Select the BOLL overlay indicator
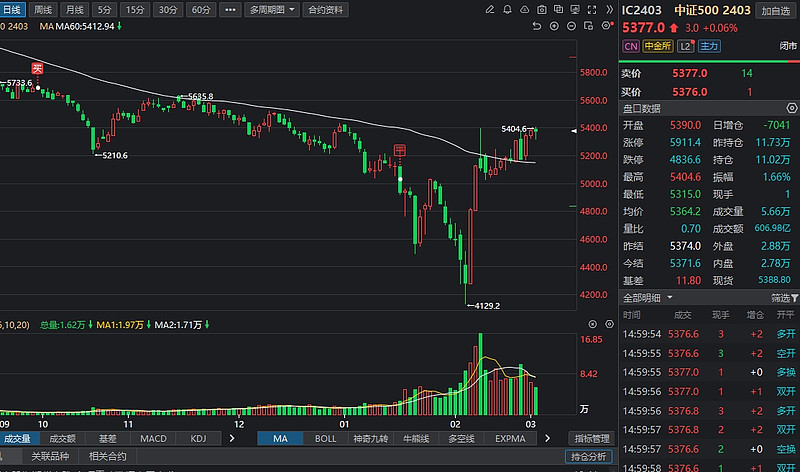The image size is (800, 472). [x=326, y=438]
